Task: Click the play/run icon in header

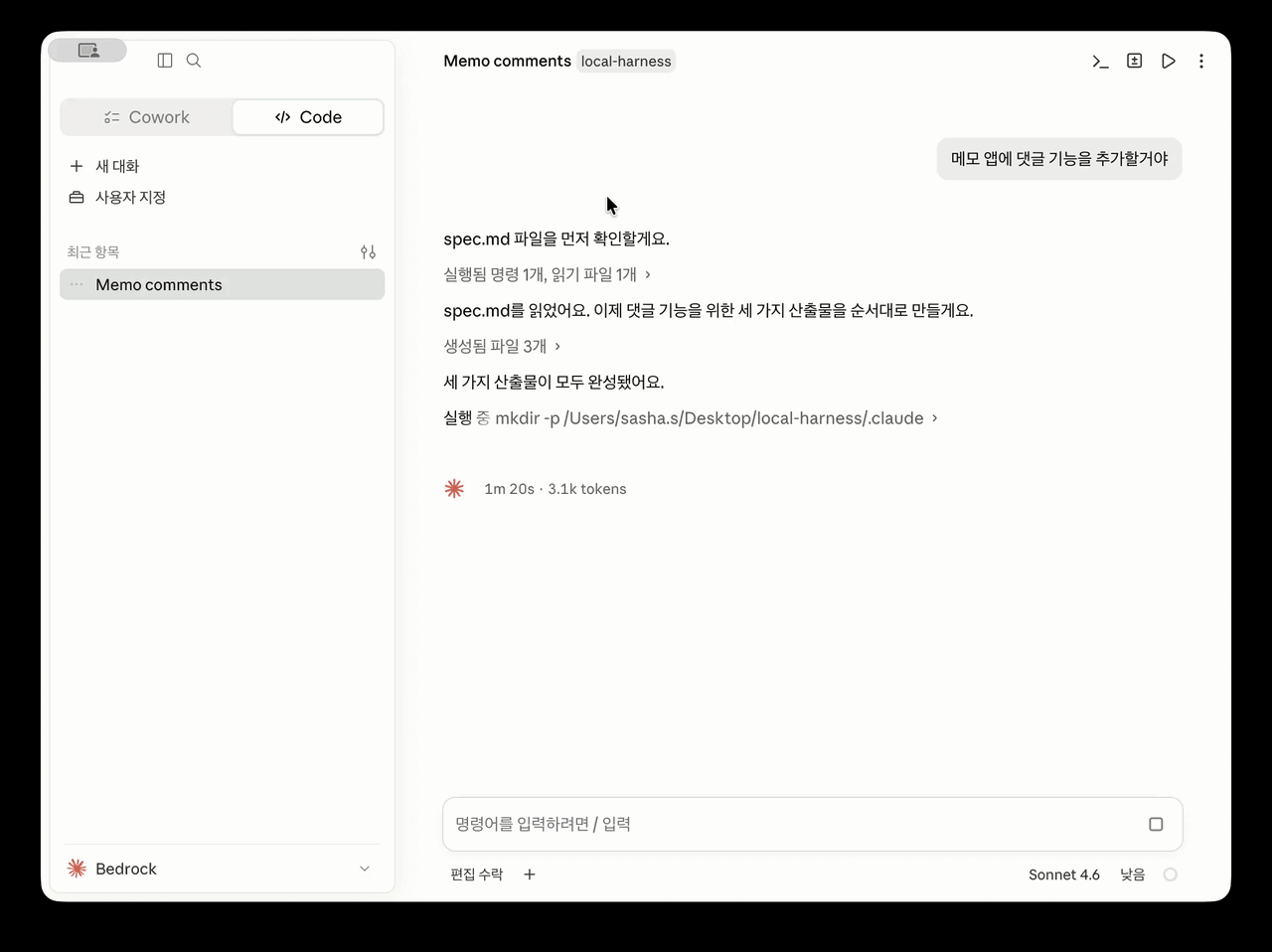Action: [1169, 62]
